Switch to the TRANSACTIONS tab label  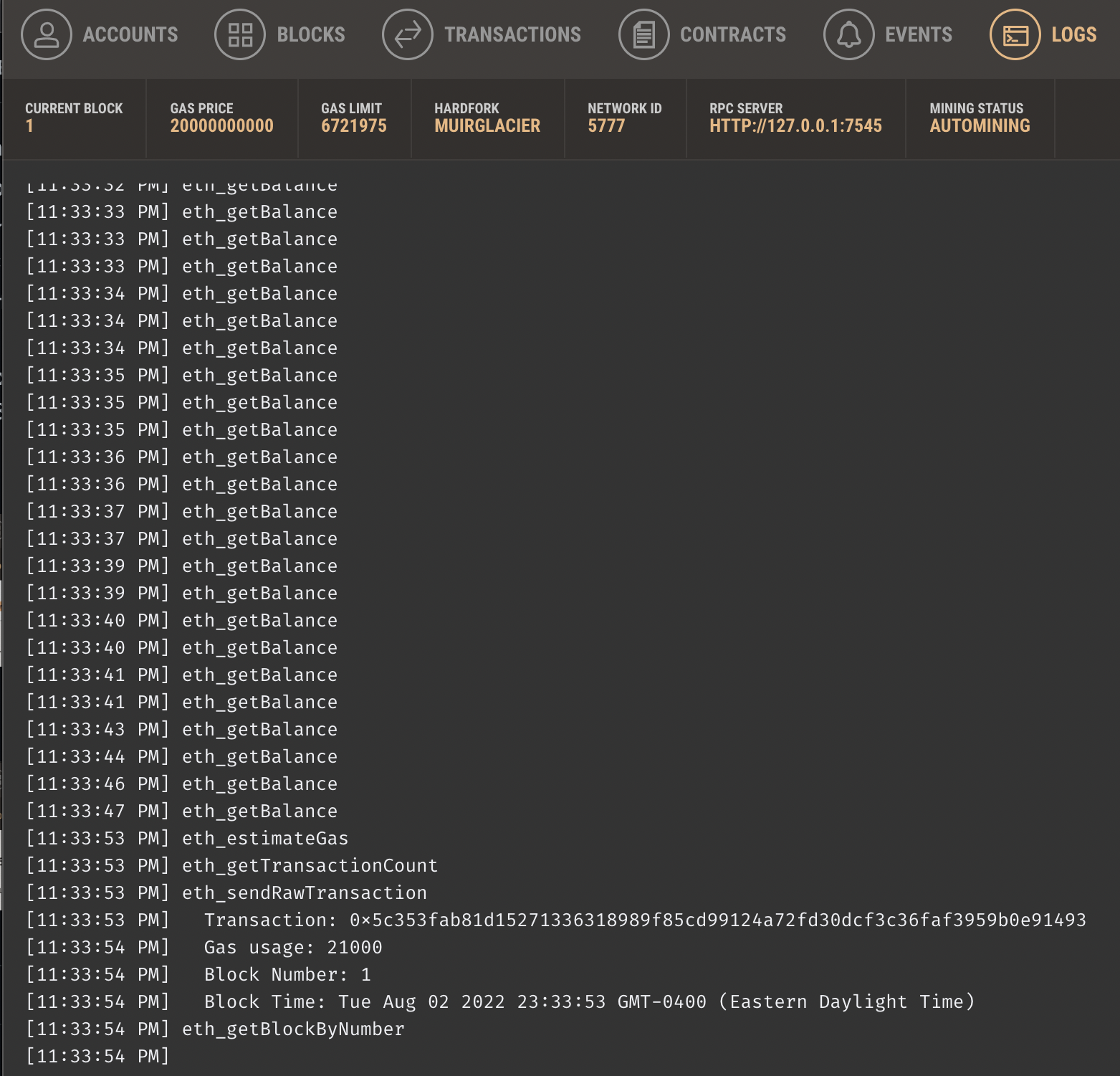coord(513,34)
